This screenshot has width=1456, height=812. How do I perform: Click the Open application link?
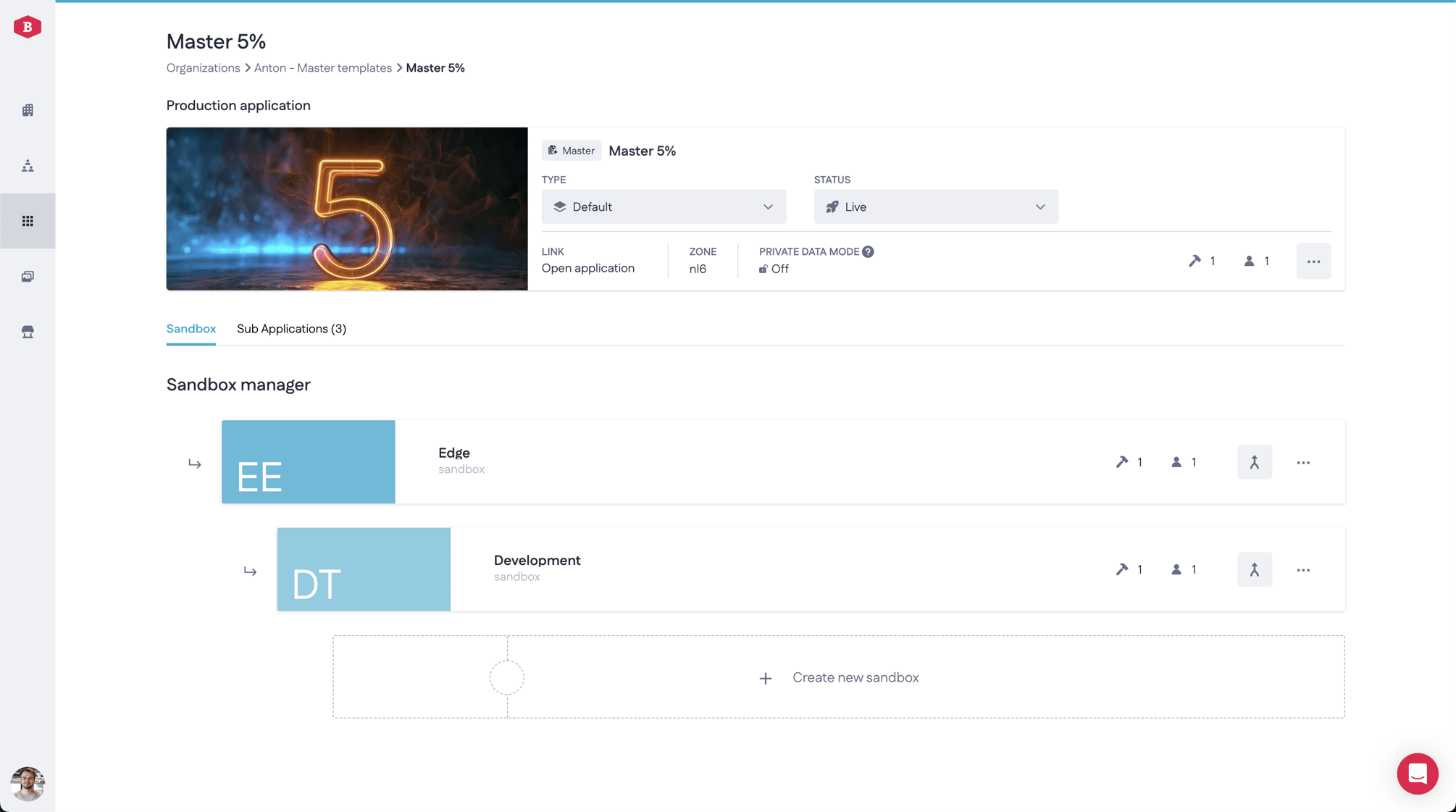click(x=588, y=268)
